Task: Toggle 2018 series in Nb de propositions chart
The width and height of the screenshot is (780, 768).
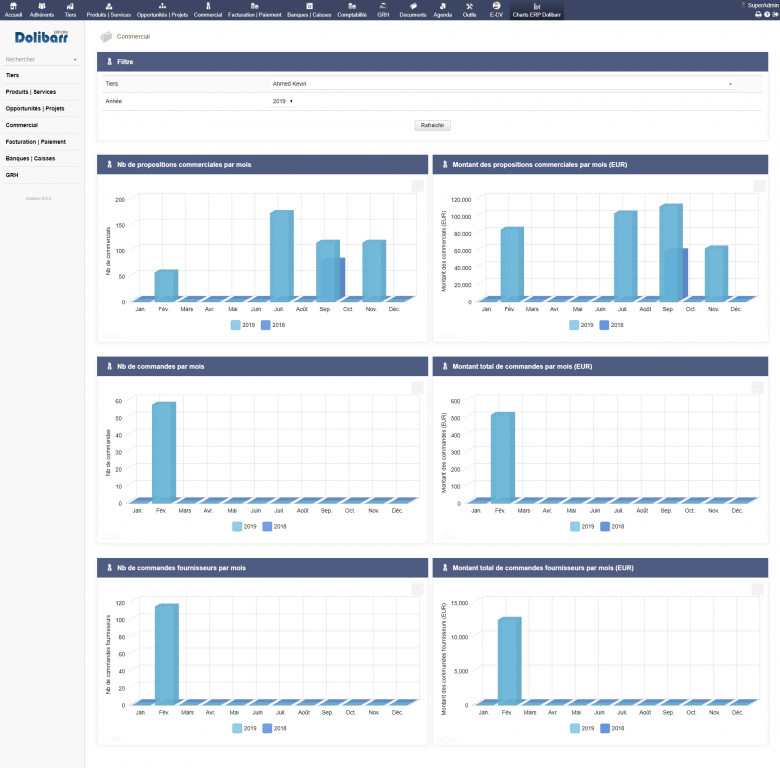Action: point(273,325)
